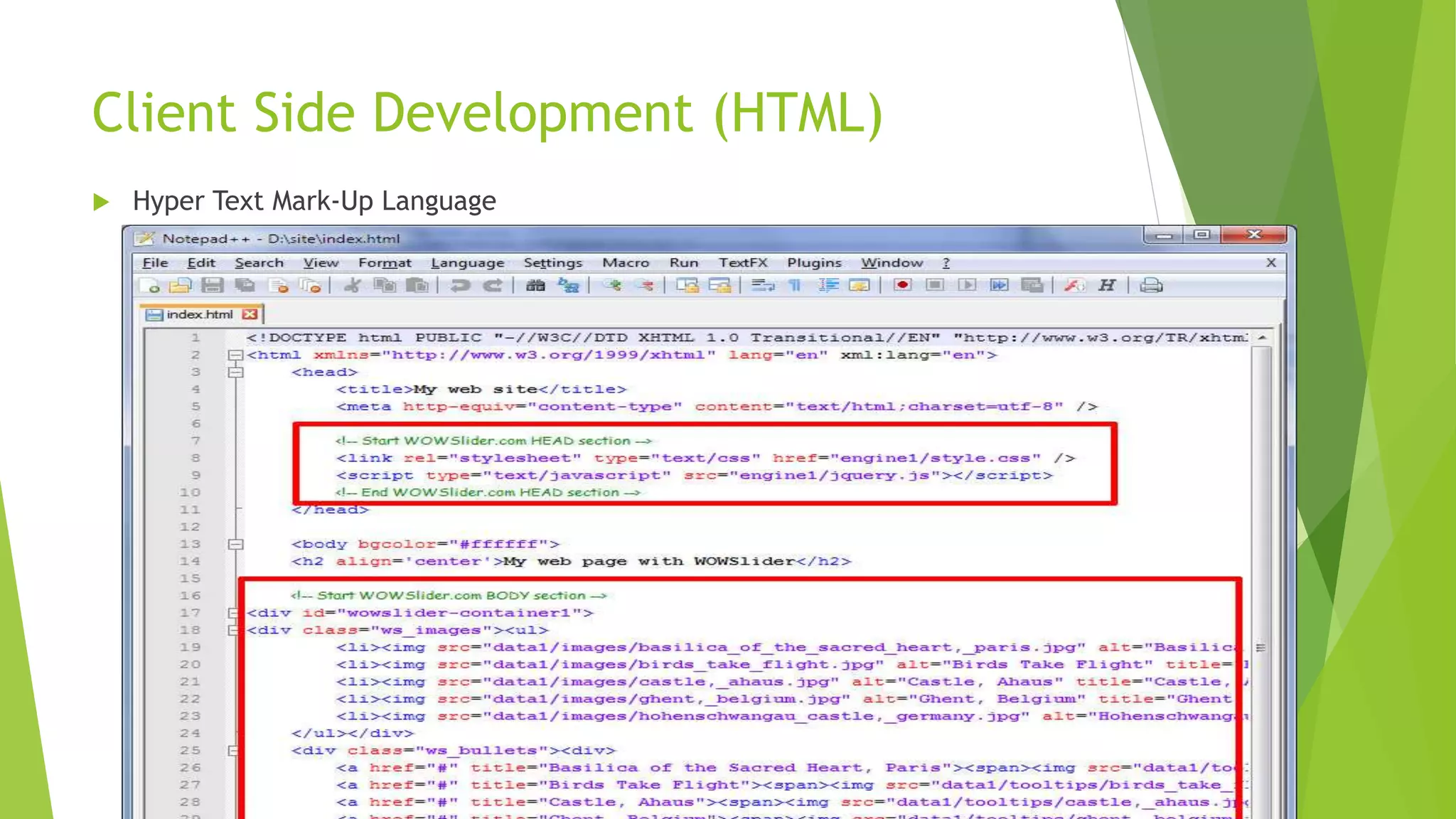Click line number 12 in the margin

coord(190,528)
